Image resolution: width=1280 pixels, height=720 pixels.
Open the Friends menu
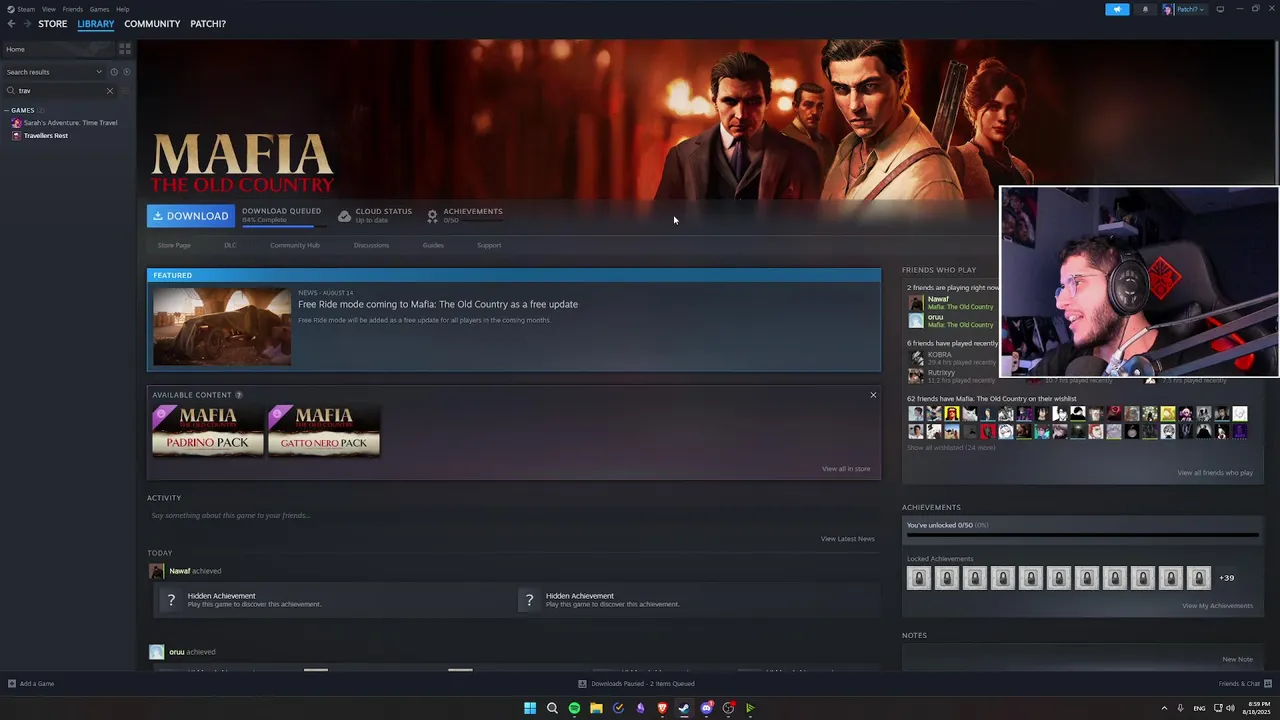click(x=72, y=9)
